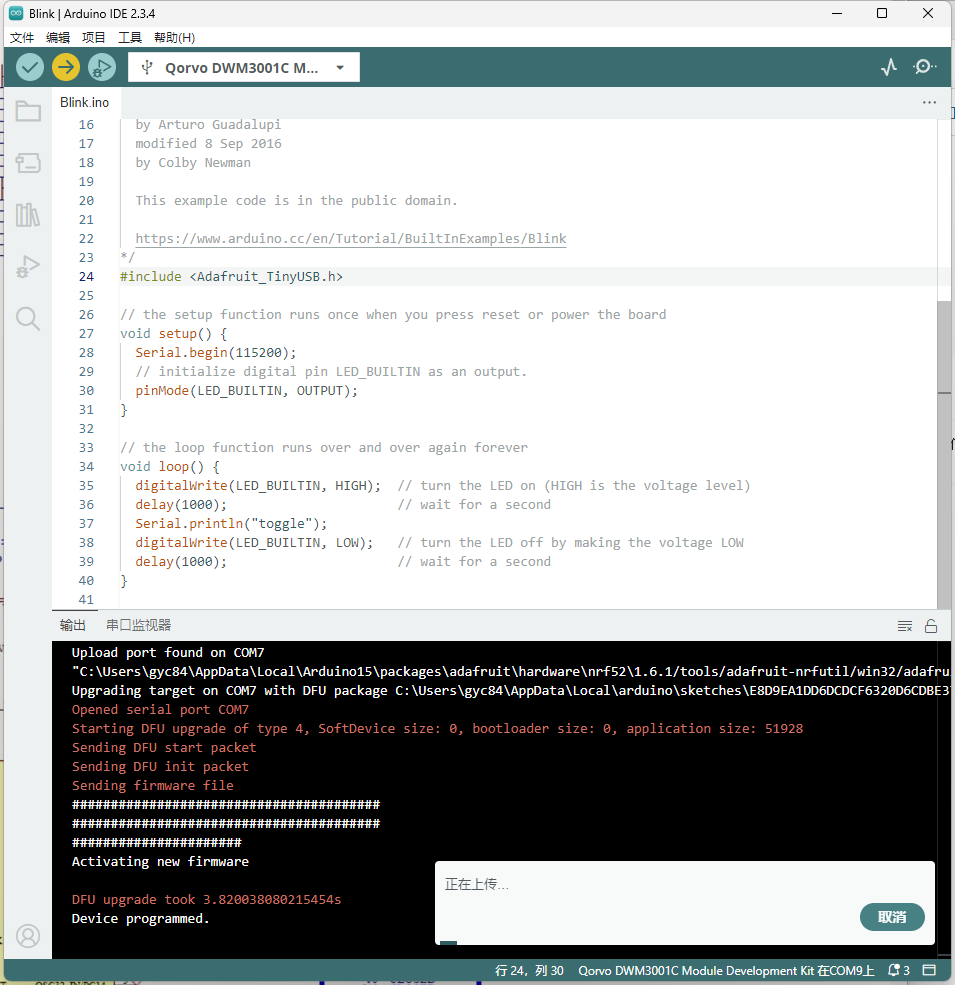955x985 pixels.
Task: Switch to the 输出 output tab
Action: (x=73, y=625)
